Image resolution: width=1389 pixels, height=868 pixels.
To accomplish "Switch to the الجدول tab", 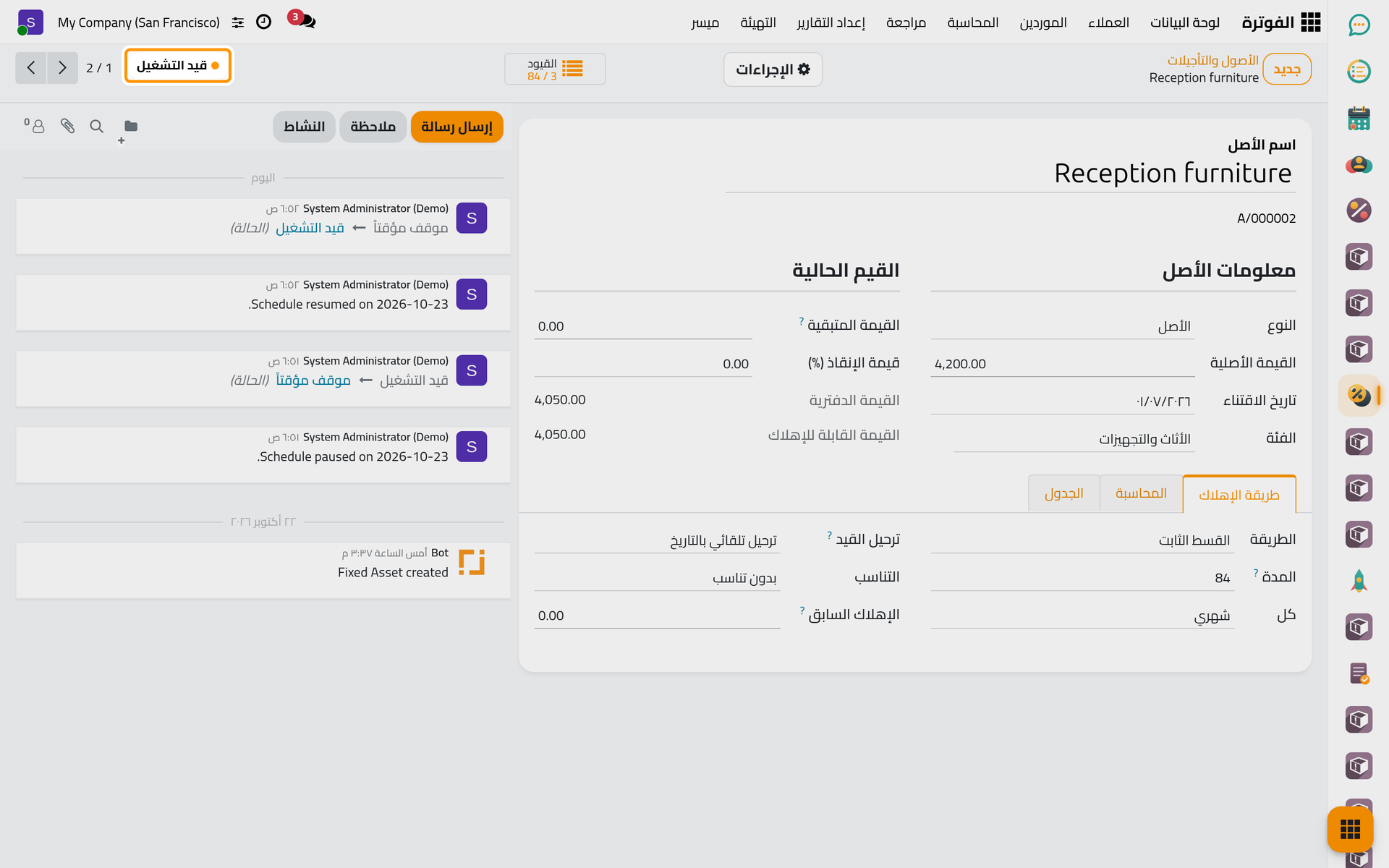I will (1063, 493).
